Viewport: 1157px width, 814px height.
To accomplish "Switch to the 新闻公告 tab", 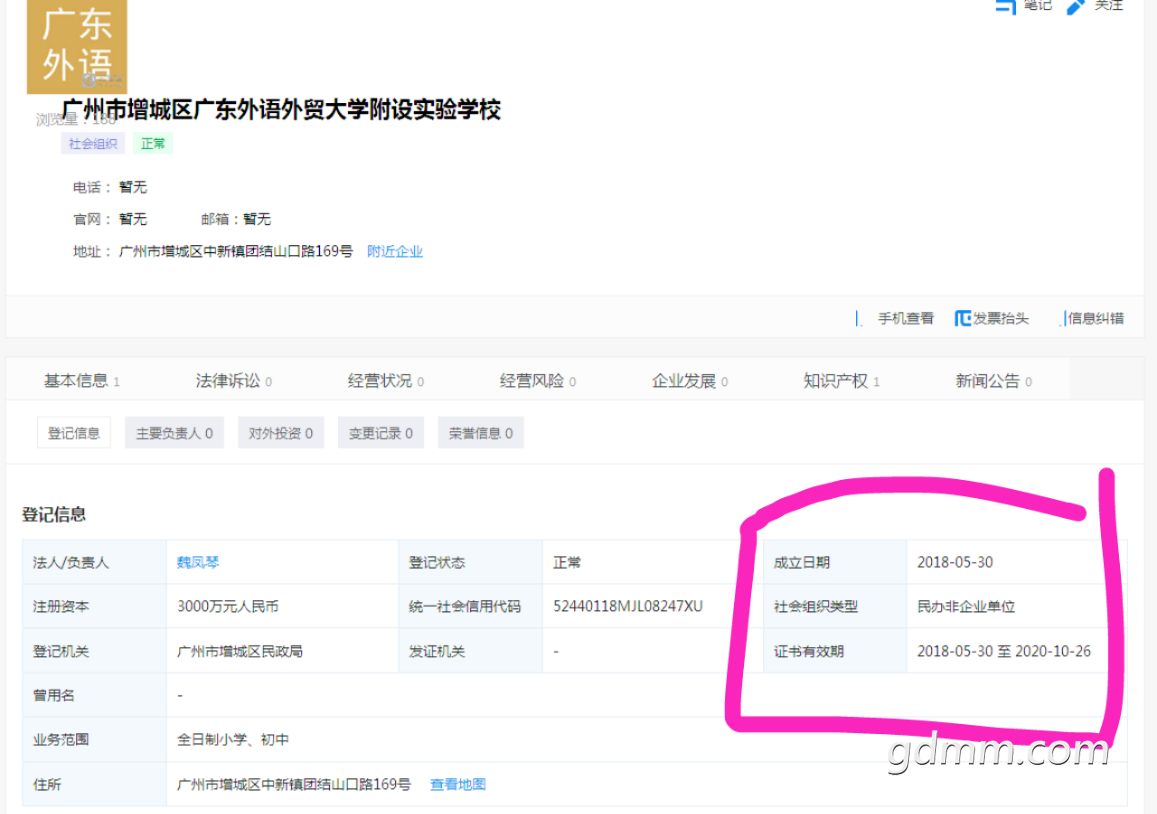I will click(x=993, y=381).
